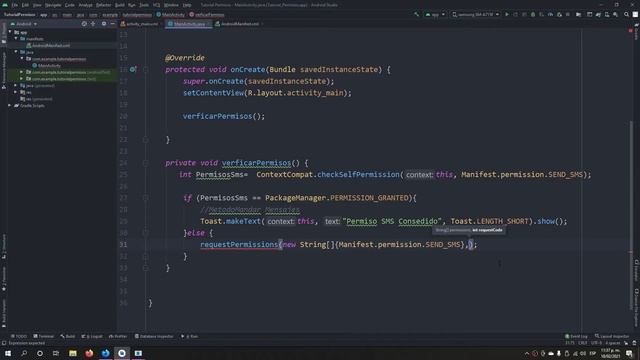Click the Windows taskbar search icon
This screenshot has height=360, width=640.
click(x=24, y=353)
